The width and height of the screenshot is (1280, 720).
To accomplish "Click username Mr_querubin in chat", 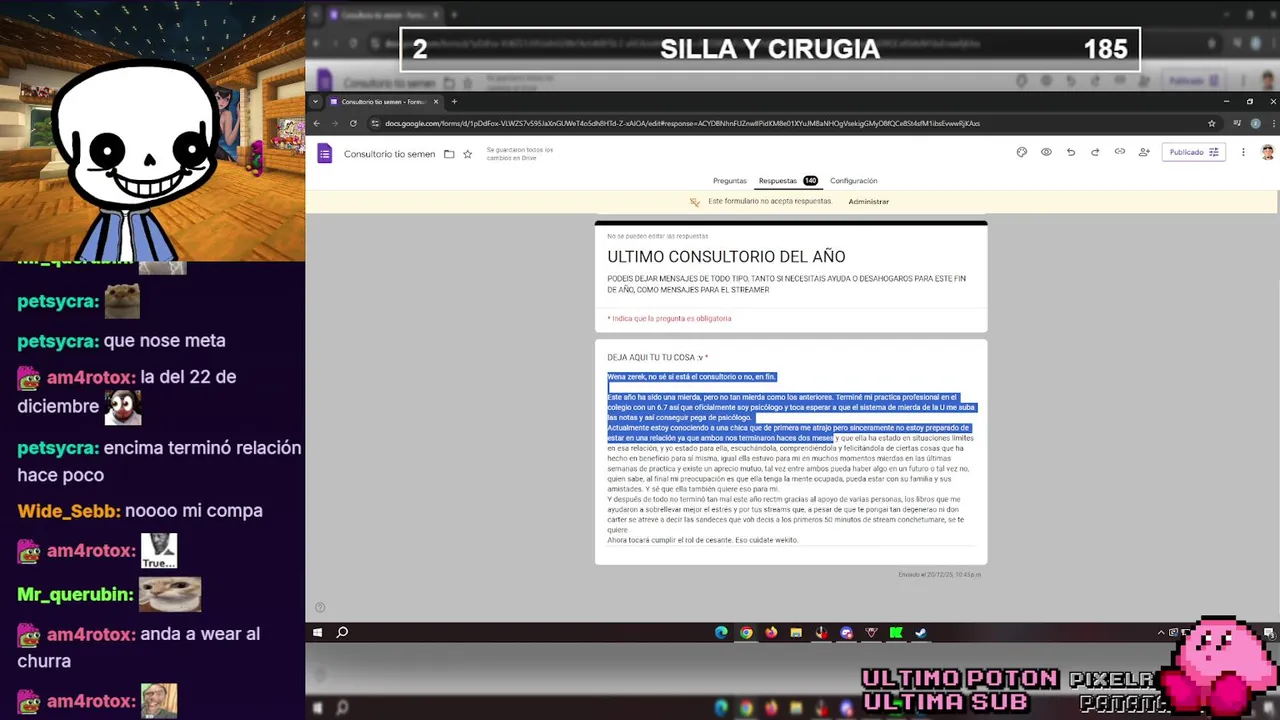I will tap(75, 594).
